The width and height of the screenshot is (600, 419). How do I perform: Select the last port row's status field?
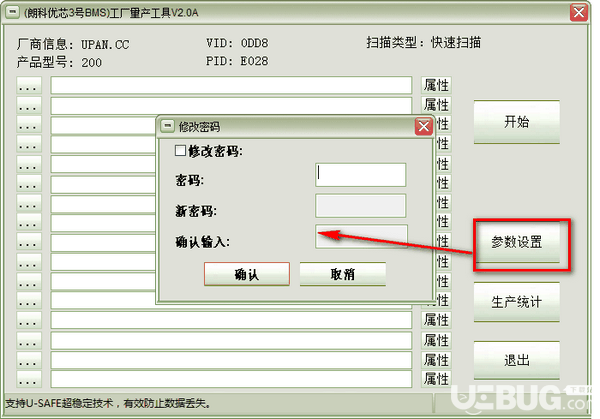(x=231, y=379)
